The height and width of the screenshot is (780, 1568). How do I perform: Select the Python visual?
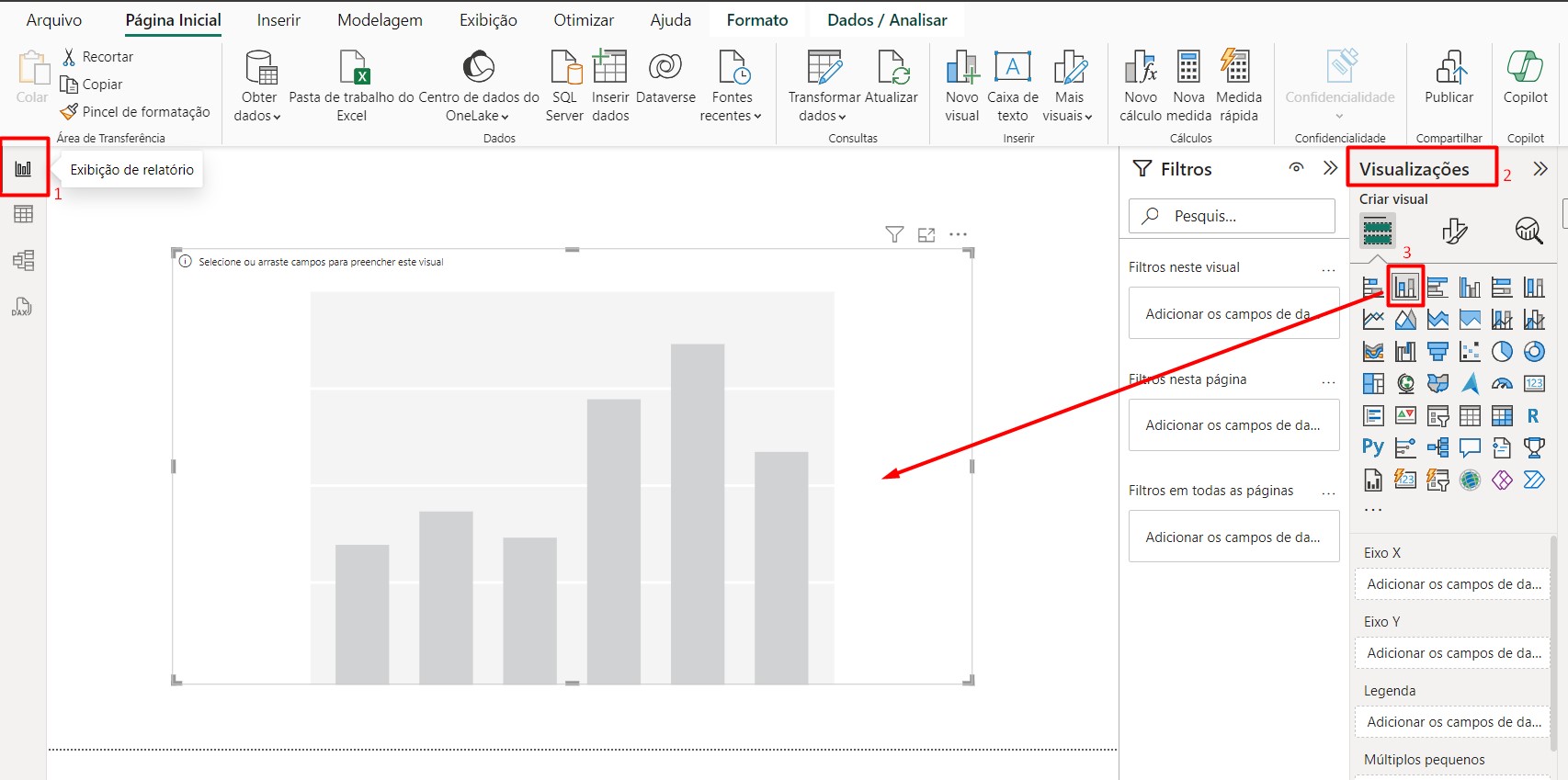point(1373,447)
